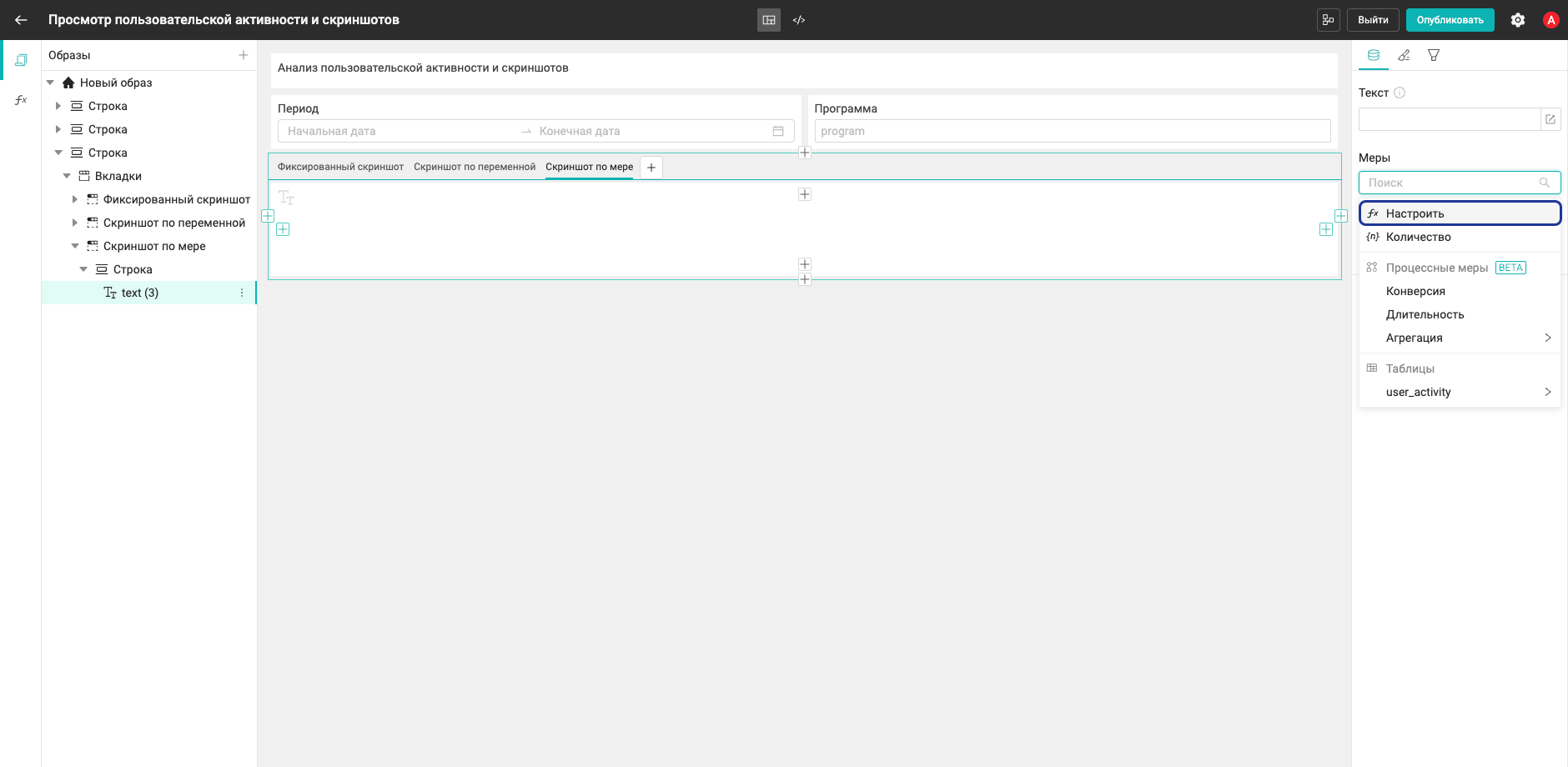This screenshot has height=767, width=1568.
Task: Click the Начальная дата field
Action: 399,131
